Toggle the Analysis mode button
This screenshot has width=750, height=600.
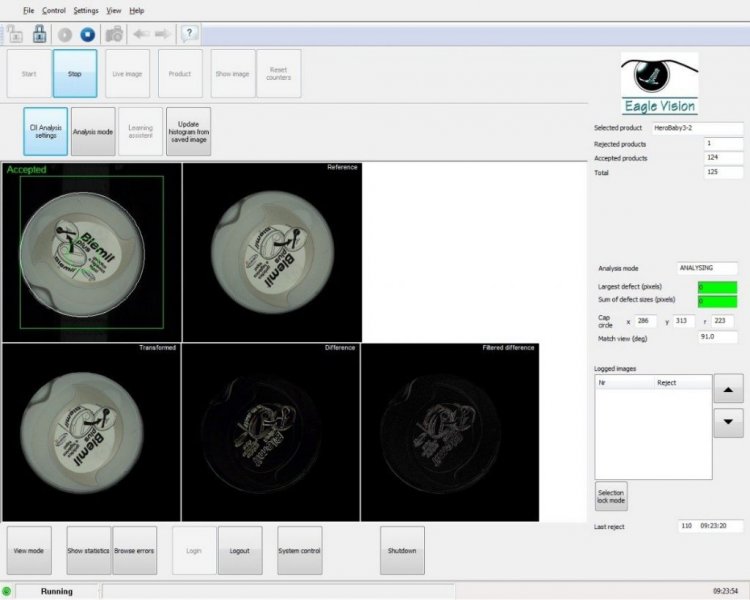tap(93, 132)
